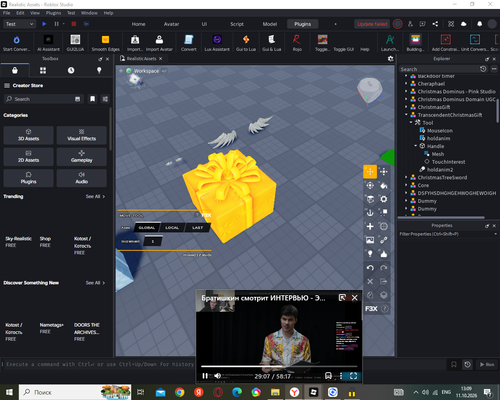Seek on the video progress bar
Image resolution: width=500 pixels, height=400 pixels.
coord(279,366)
